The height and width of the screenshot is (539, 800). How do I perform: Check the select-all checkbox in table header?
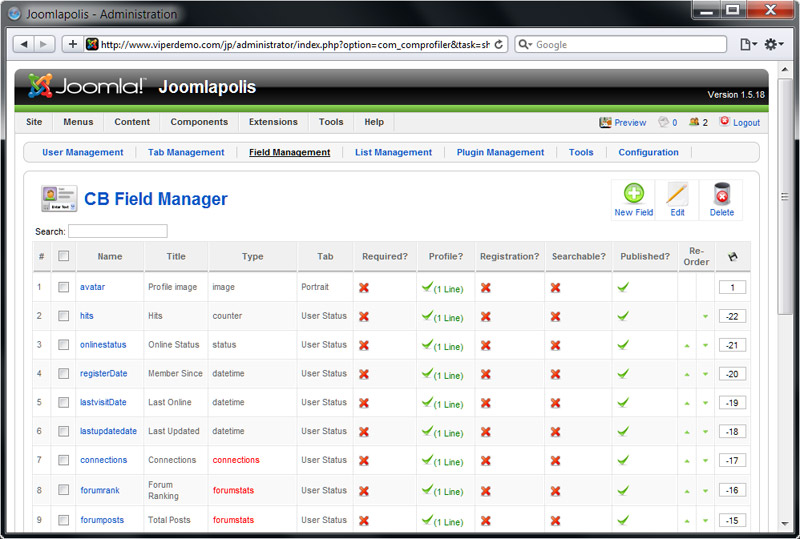[63, 256]
